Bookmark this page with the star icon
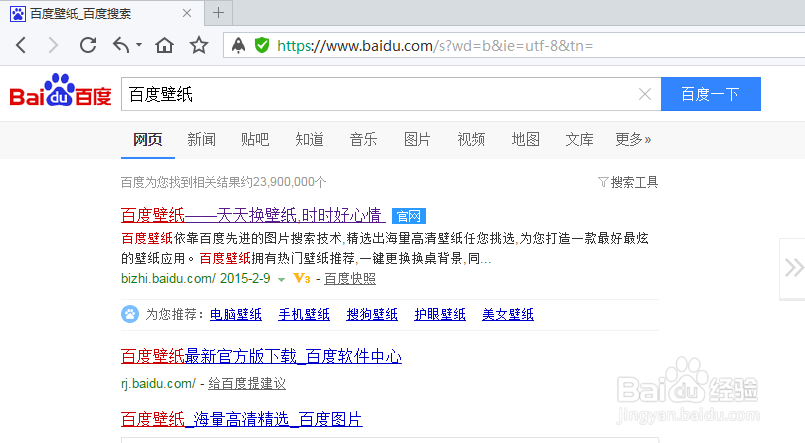 (x=199, y=46)
